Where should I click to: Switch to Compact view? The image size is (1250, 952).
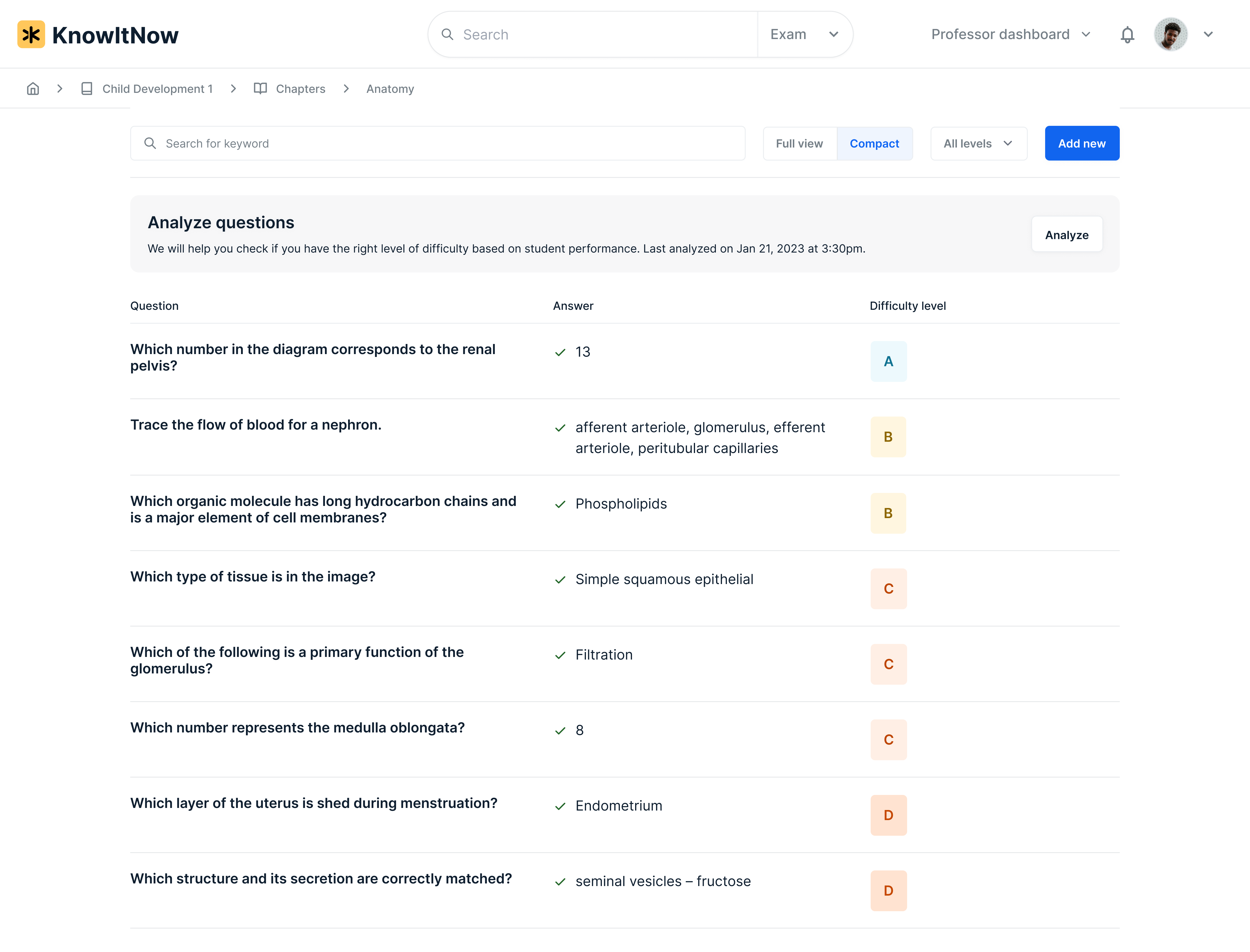pyautogui.click(x=874, y=143)
